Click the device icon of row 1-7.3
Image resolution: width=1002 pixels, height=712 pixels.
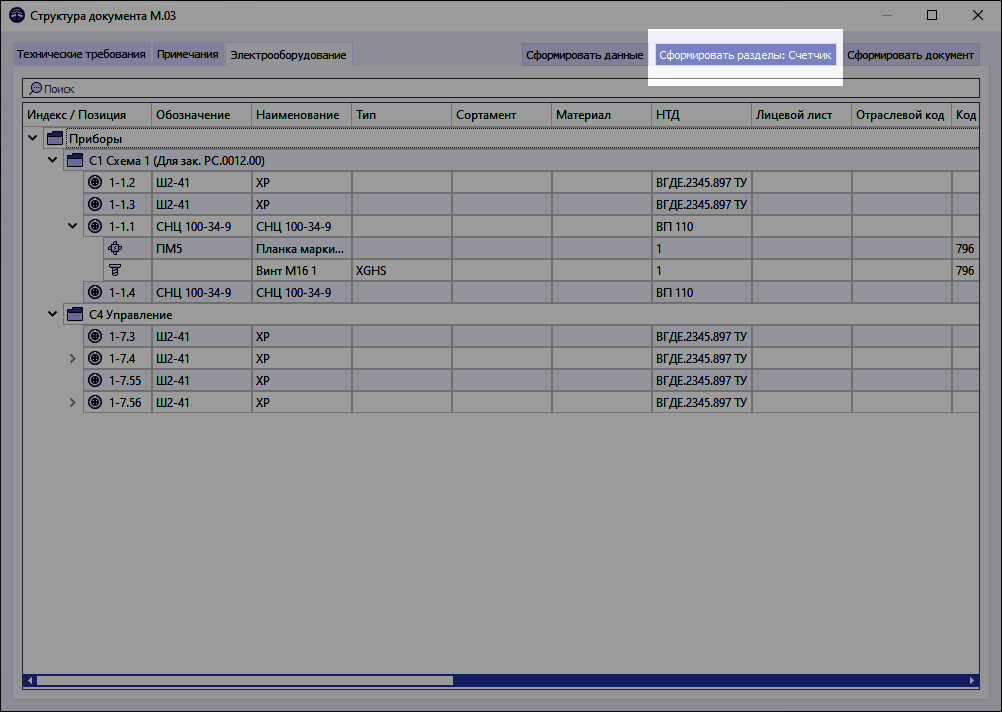[94, 336]
